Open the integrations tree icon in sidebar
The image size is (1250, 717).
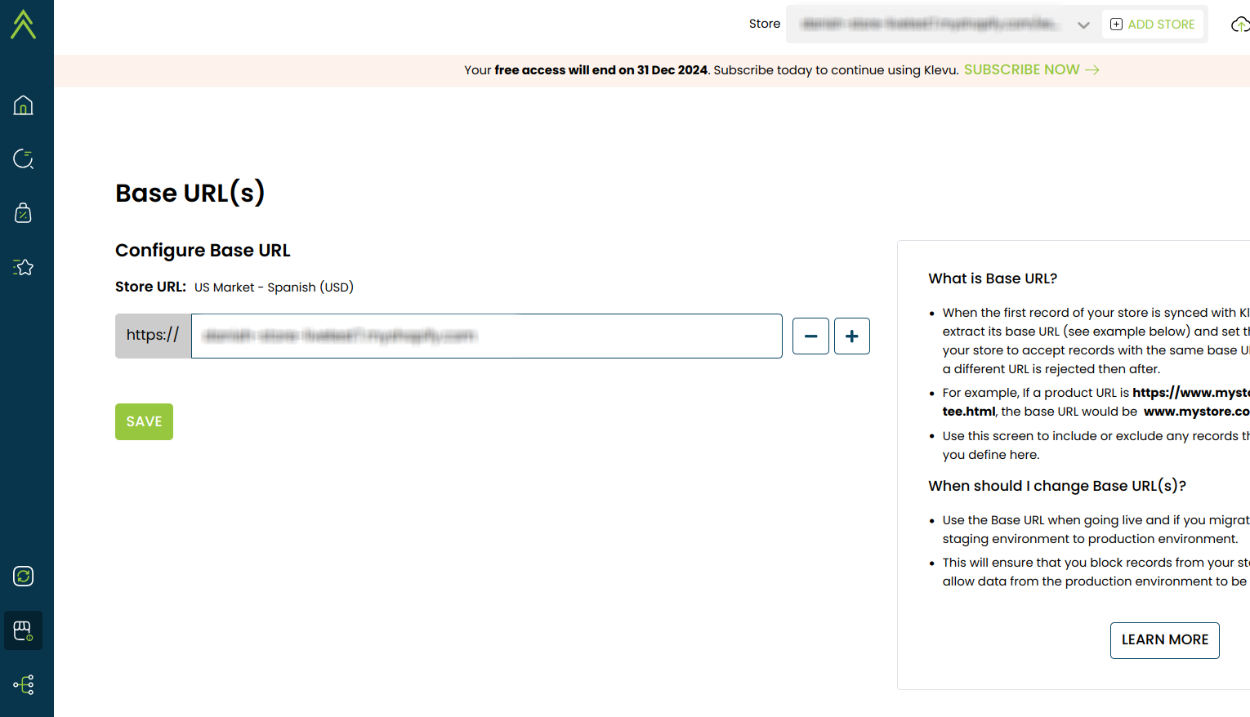[x=23, y=685]
